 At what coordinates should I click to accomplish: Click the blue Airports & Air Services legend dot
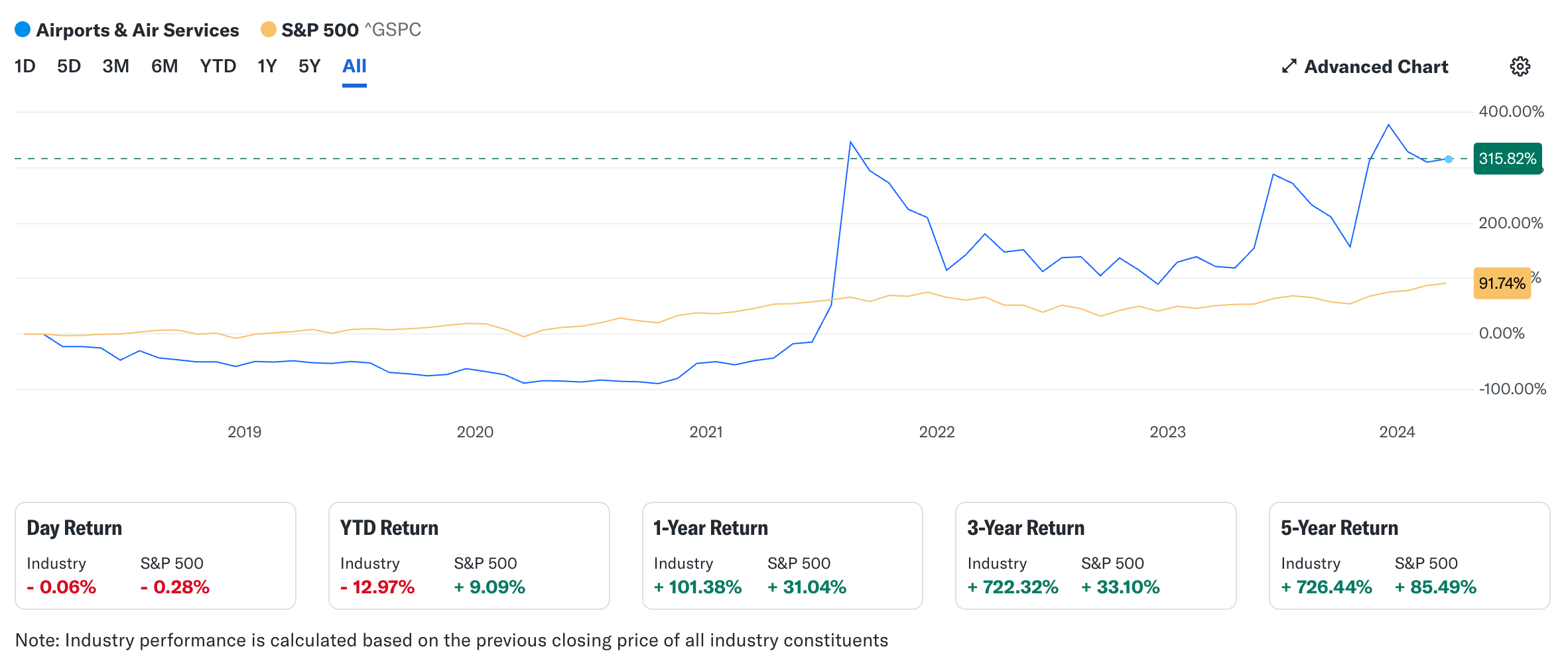click(23, 30)
